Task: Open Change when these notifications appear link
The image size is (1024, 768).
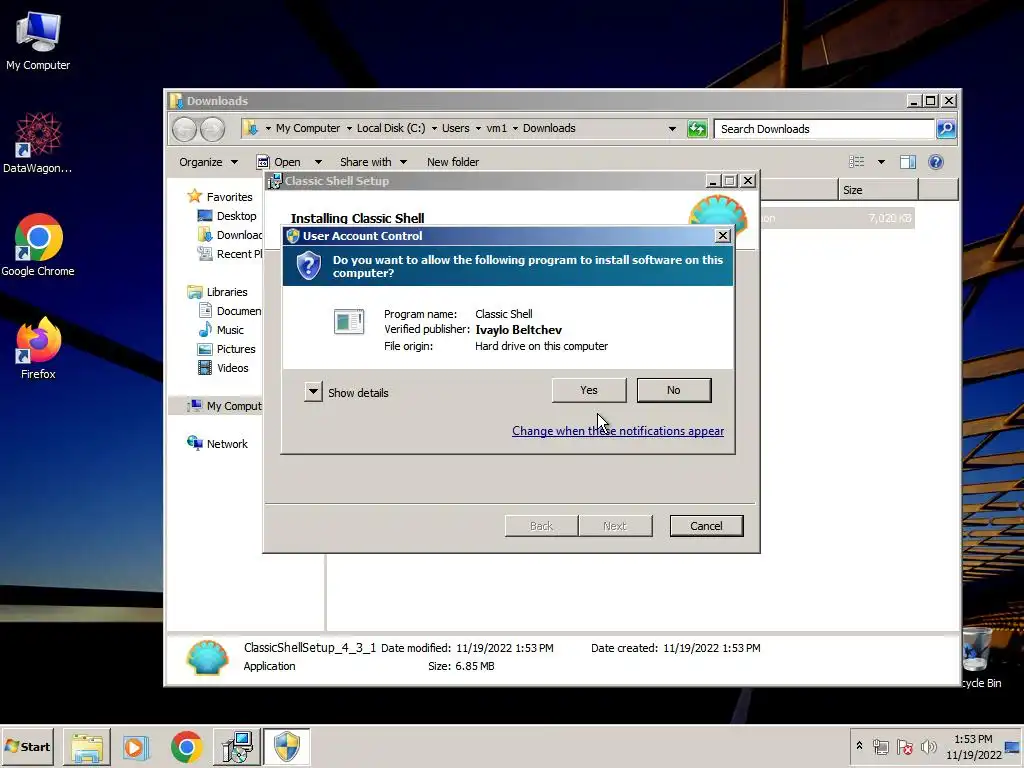Action: click(x=618, y=430)
